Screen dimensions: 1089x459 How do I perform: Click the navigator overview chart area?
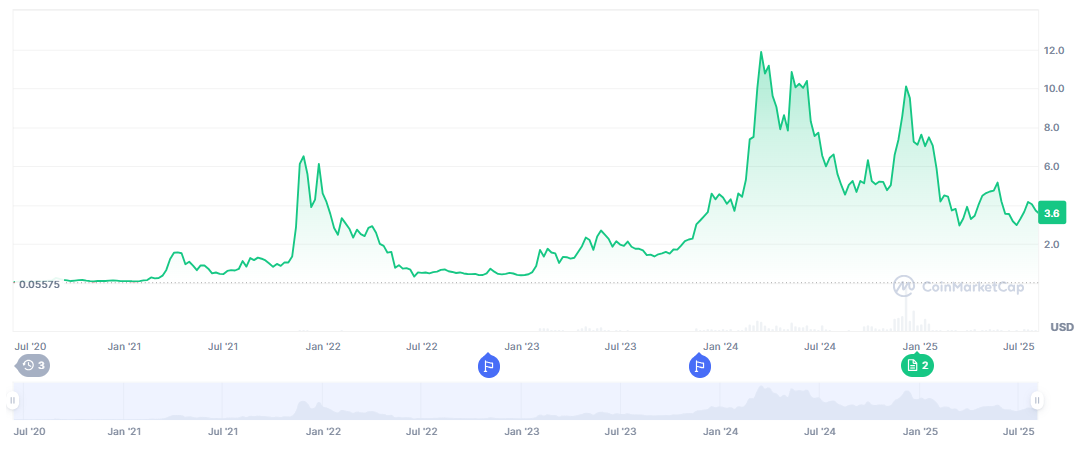click(x=524, y=401)
